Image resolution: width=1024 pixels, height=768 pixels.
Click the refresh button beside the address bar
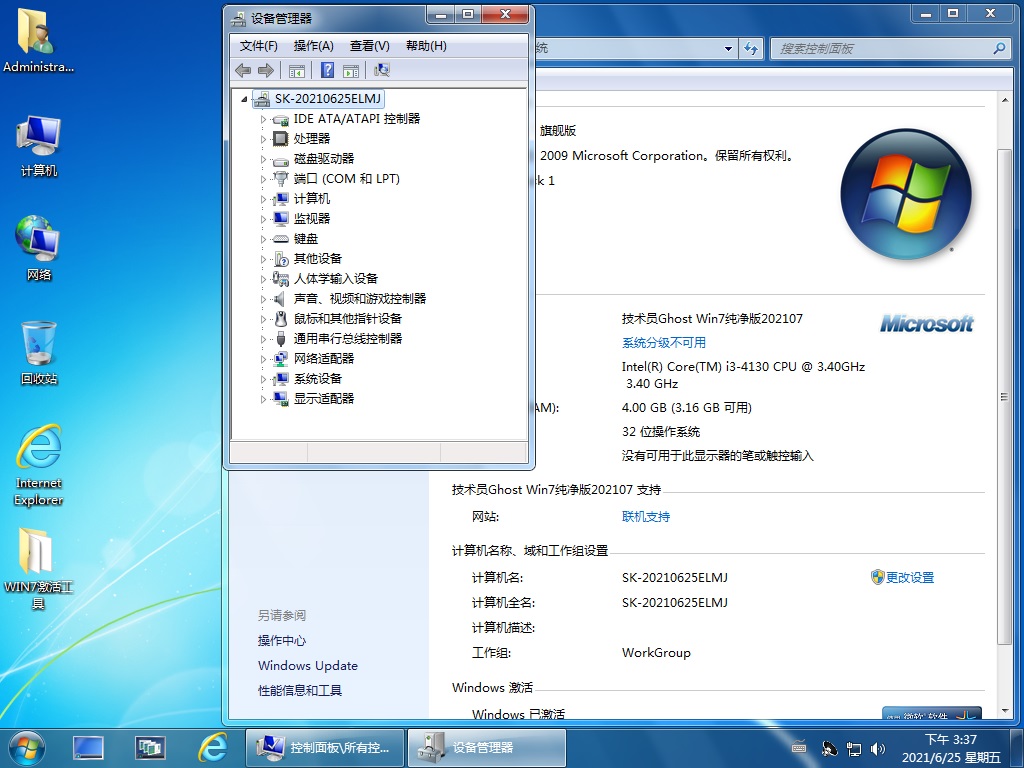752,48
